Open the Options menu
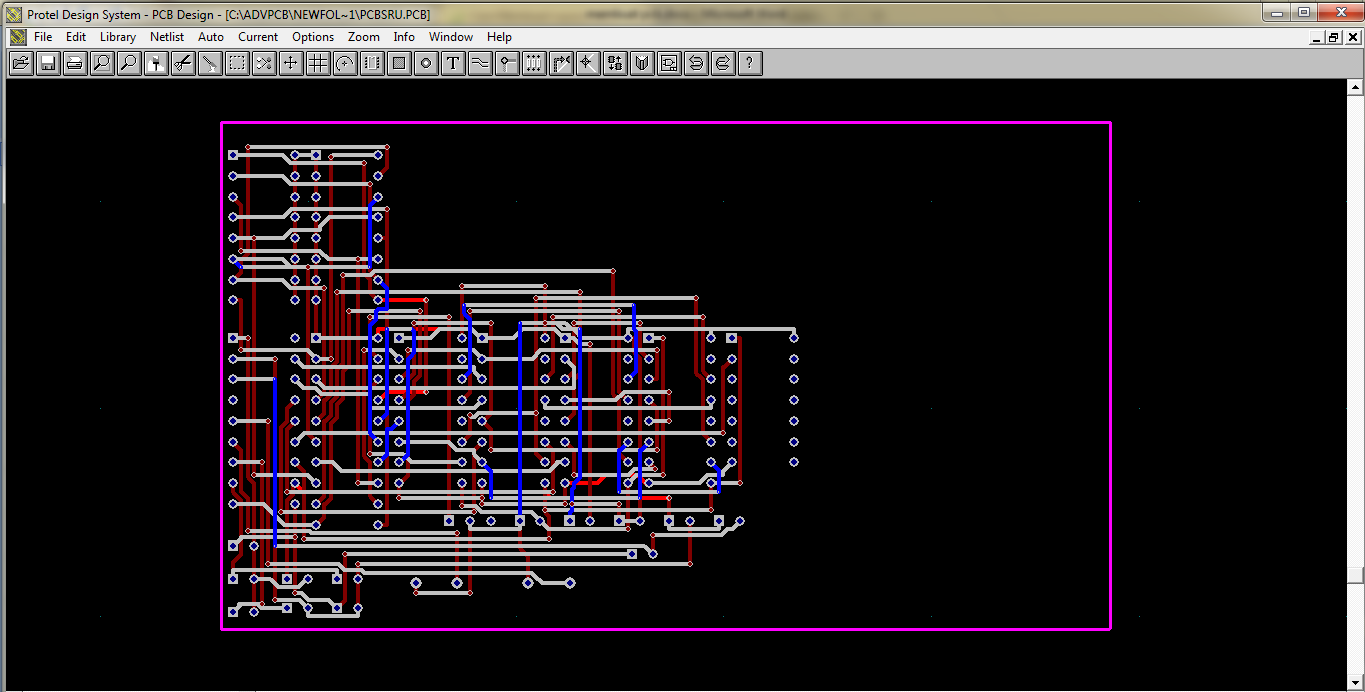1365x692 pixels. tap(312, 37)
